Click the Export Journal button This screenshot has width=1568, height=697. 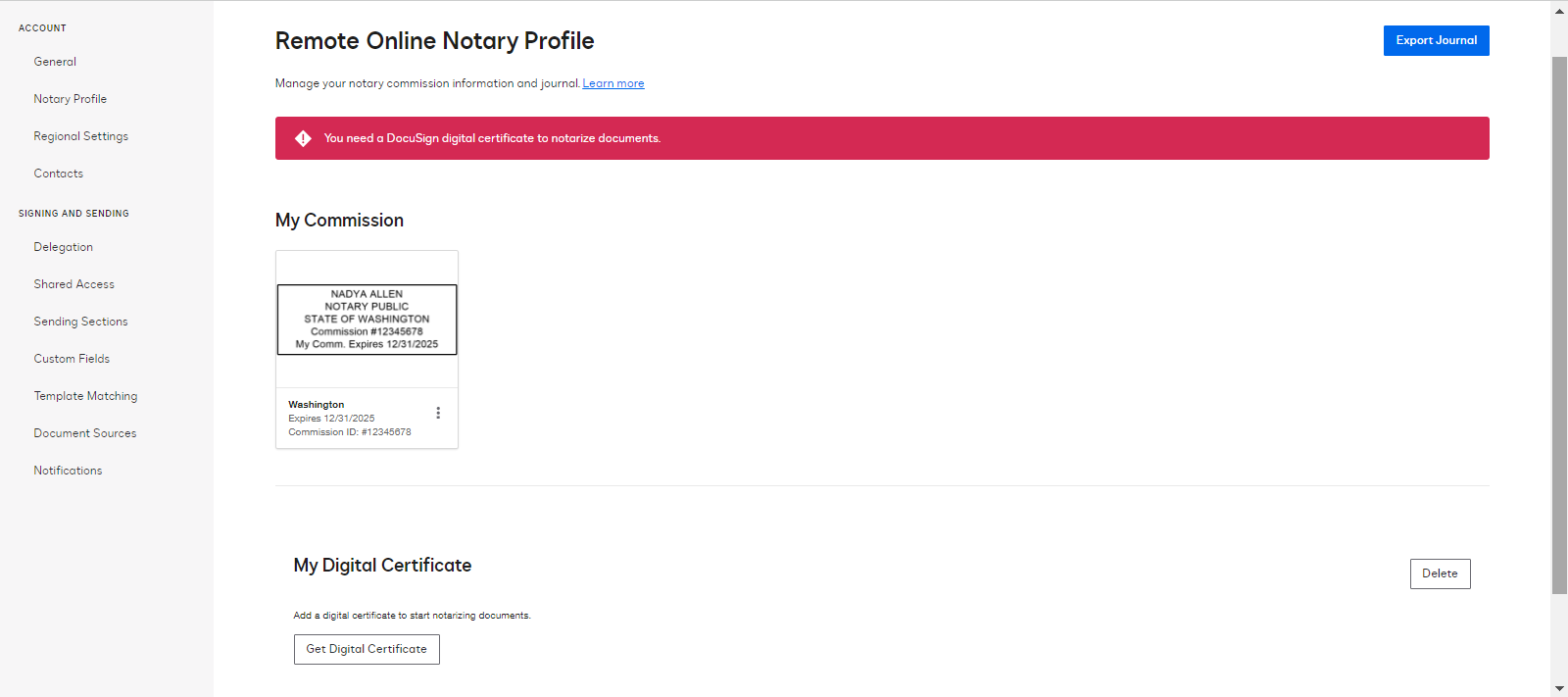(1436, 40)
